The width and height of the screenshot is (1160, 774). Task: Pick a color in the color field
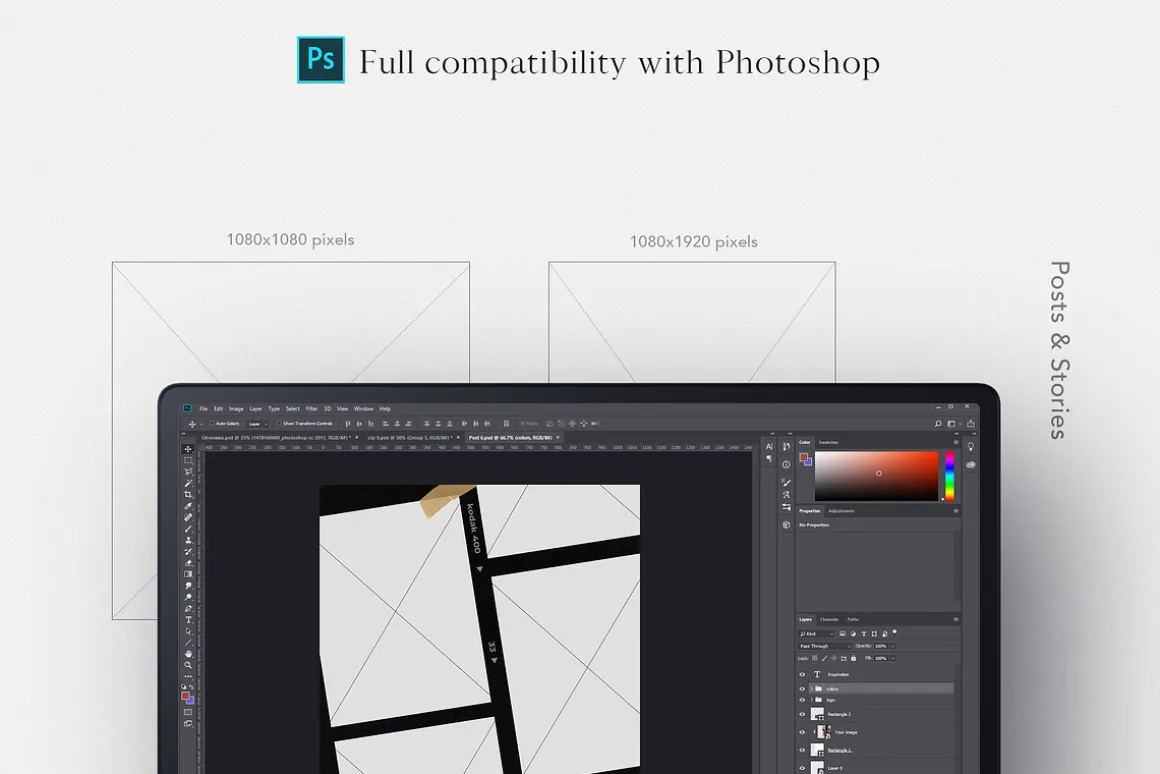877,476
